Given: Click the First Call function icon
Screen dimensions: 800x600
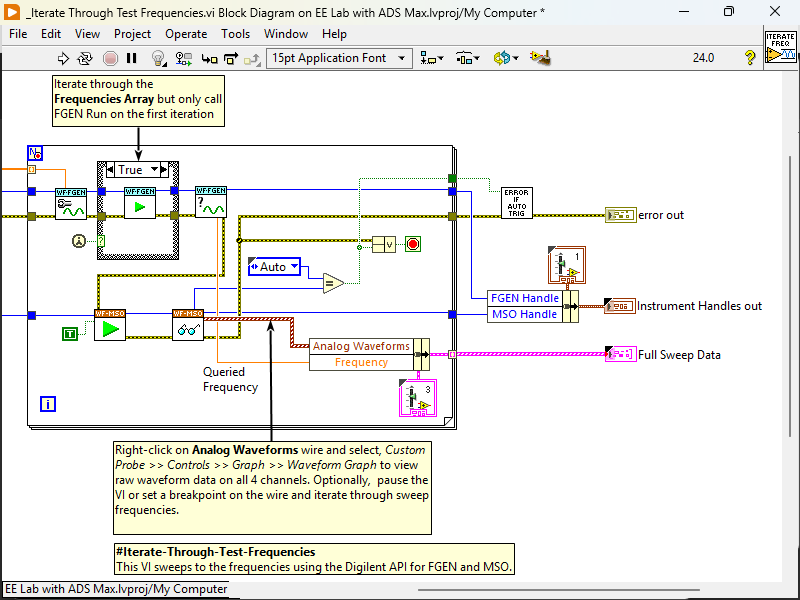Looking at the screenshot, I should click(x=79, y=241).
